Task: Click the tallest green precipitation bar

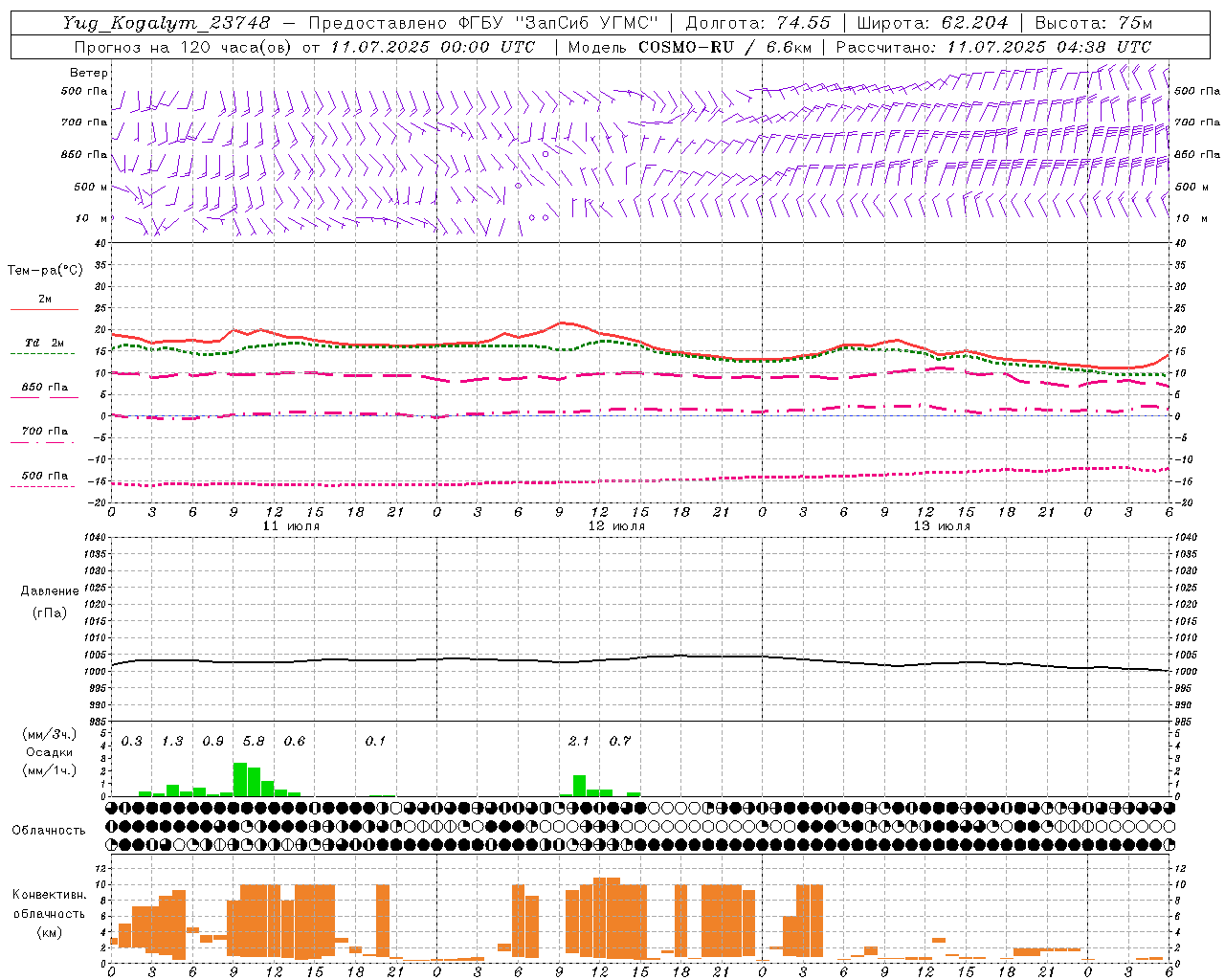Action: [x=240, y=779]
